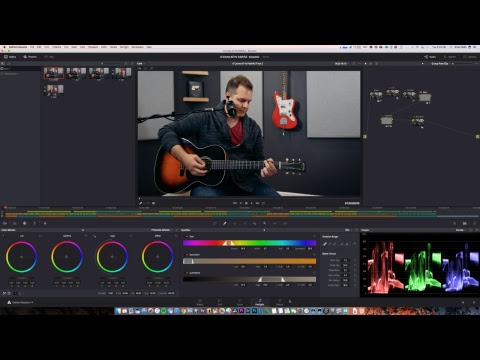Click the Hue range color bar
This screenshot has height=360, width=480.
coord(249,243)
